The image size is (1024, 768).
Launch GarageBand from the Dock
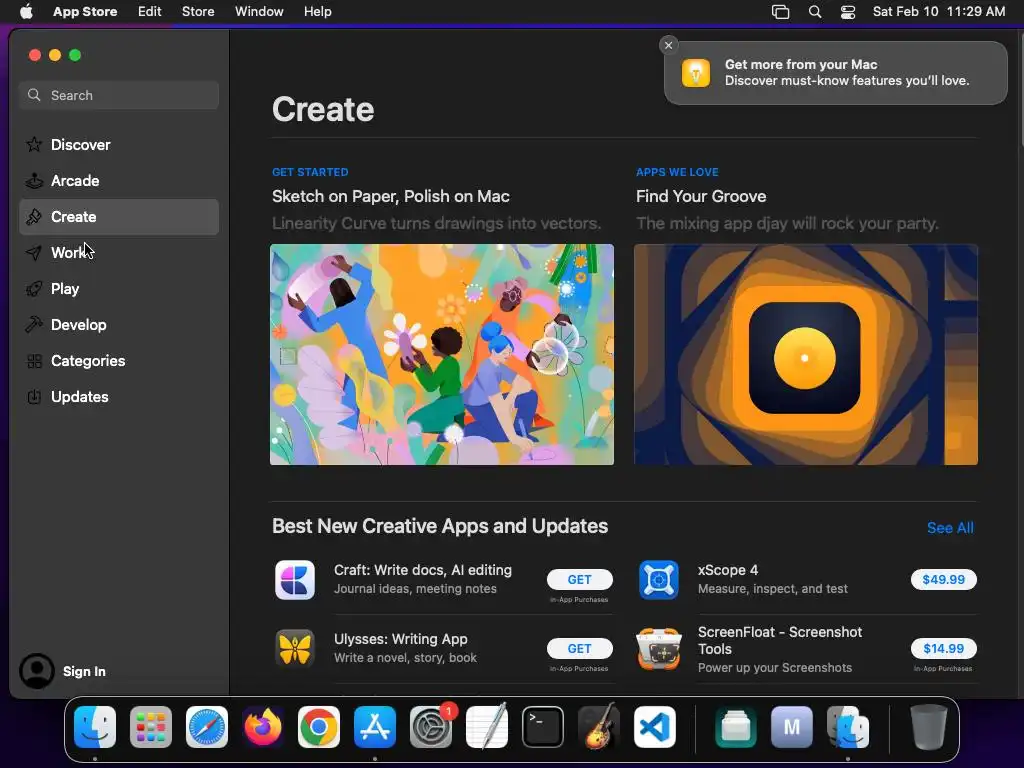tap(599, 727)
